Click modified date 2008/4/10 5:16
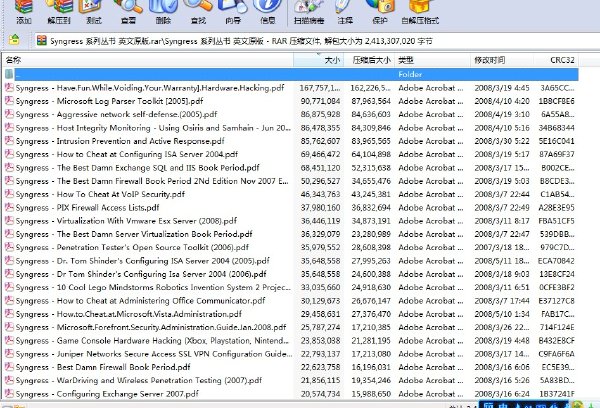The height and width of the screenshot is (408, 600). 502,128
